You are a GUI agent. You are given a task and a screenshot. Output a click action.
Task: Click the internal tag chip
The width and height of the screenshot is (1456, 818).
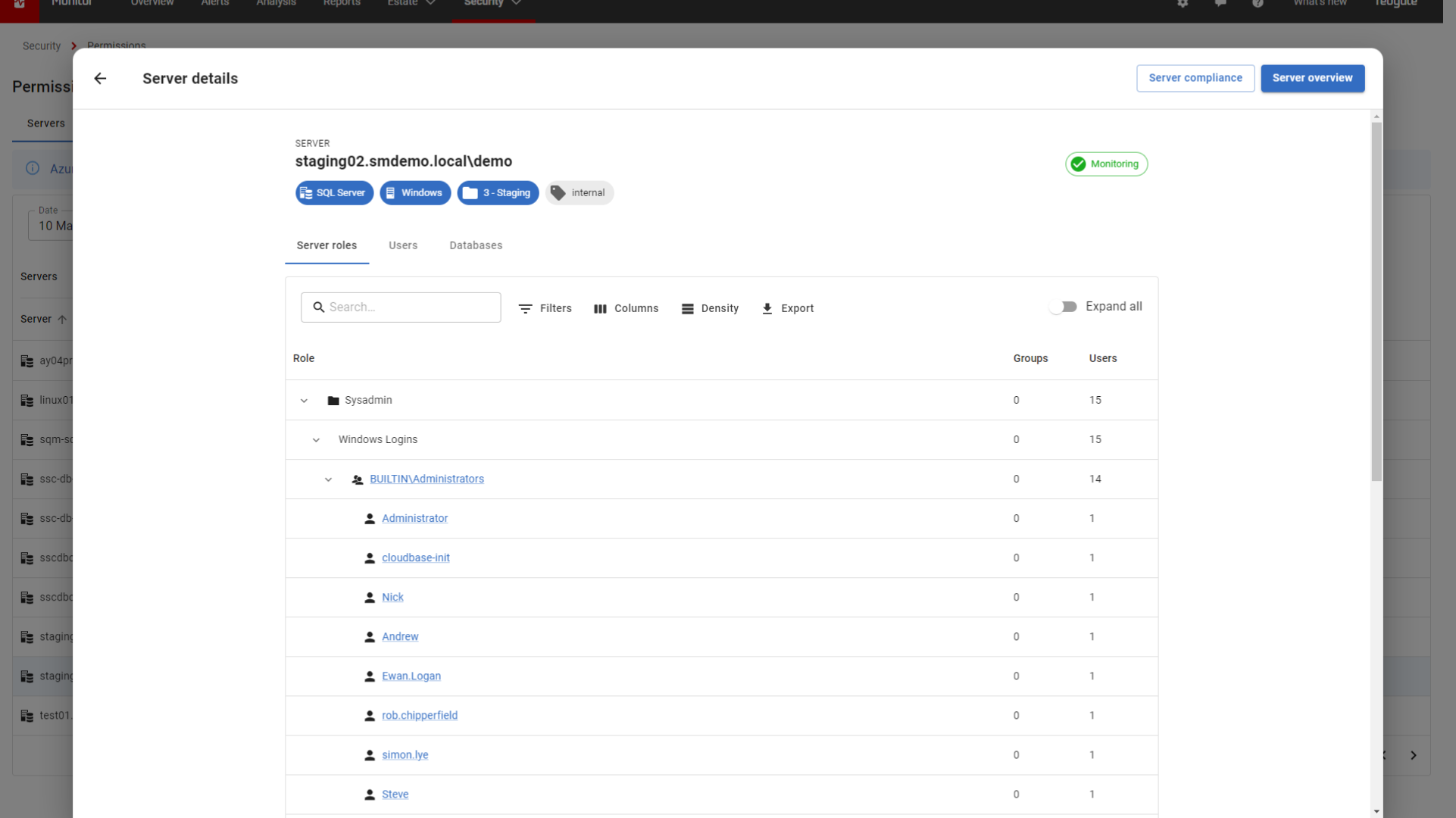580,192
